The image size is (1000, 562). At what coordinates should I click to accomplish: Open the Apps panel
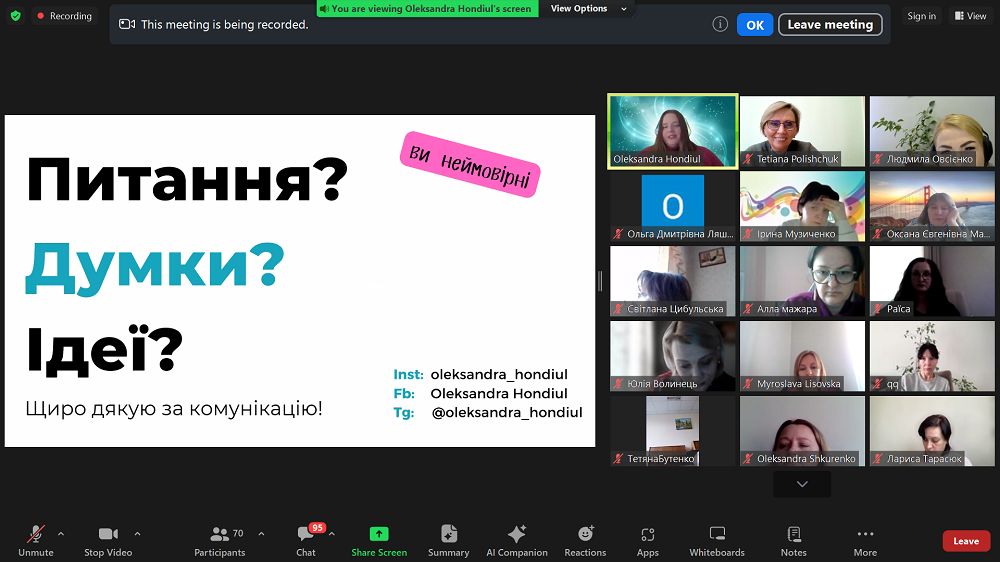click(648, 540)
